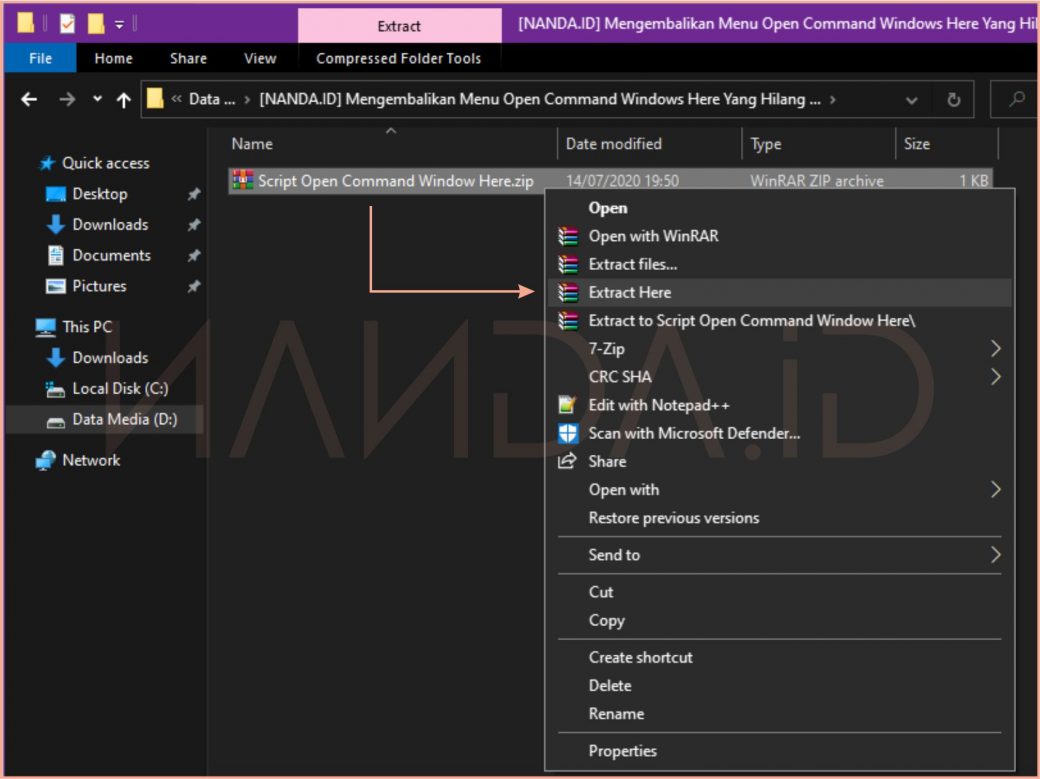Viewport: 1040px width, 779px height.
Task: Click the up-directory arrow icon
Action: [x=123, y=100]
